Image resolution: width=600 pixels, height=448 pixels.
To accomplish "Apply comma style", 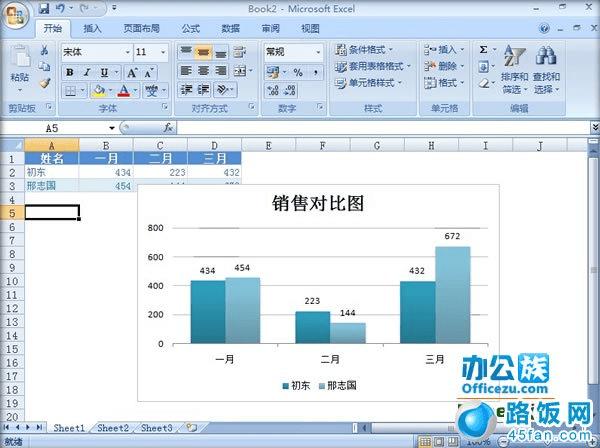I will 316,72.
